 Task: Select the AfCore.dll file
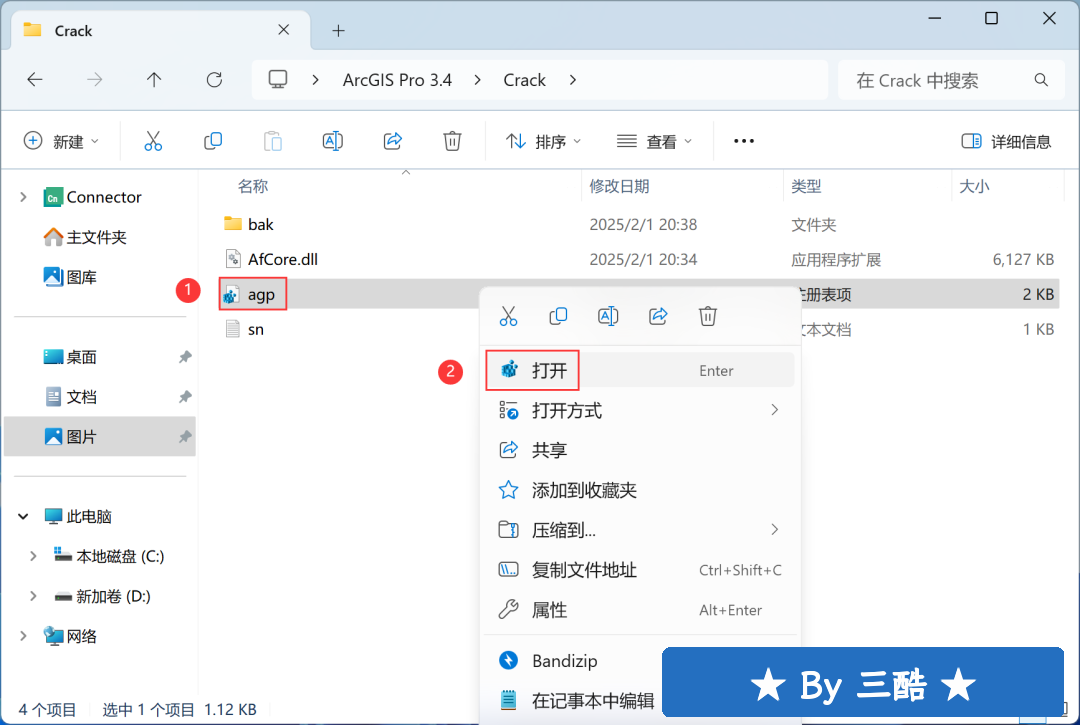pos(282,259)
